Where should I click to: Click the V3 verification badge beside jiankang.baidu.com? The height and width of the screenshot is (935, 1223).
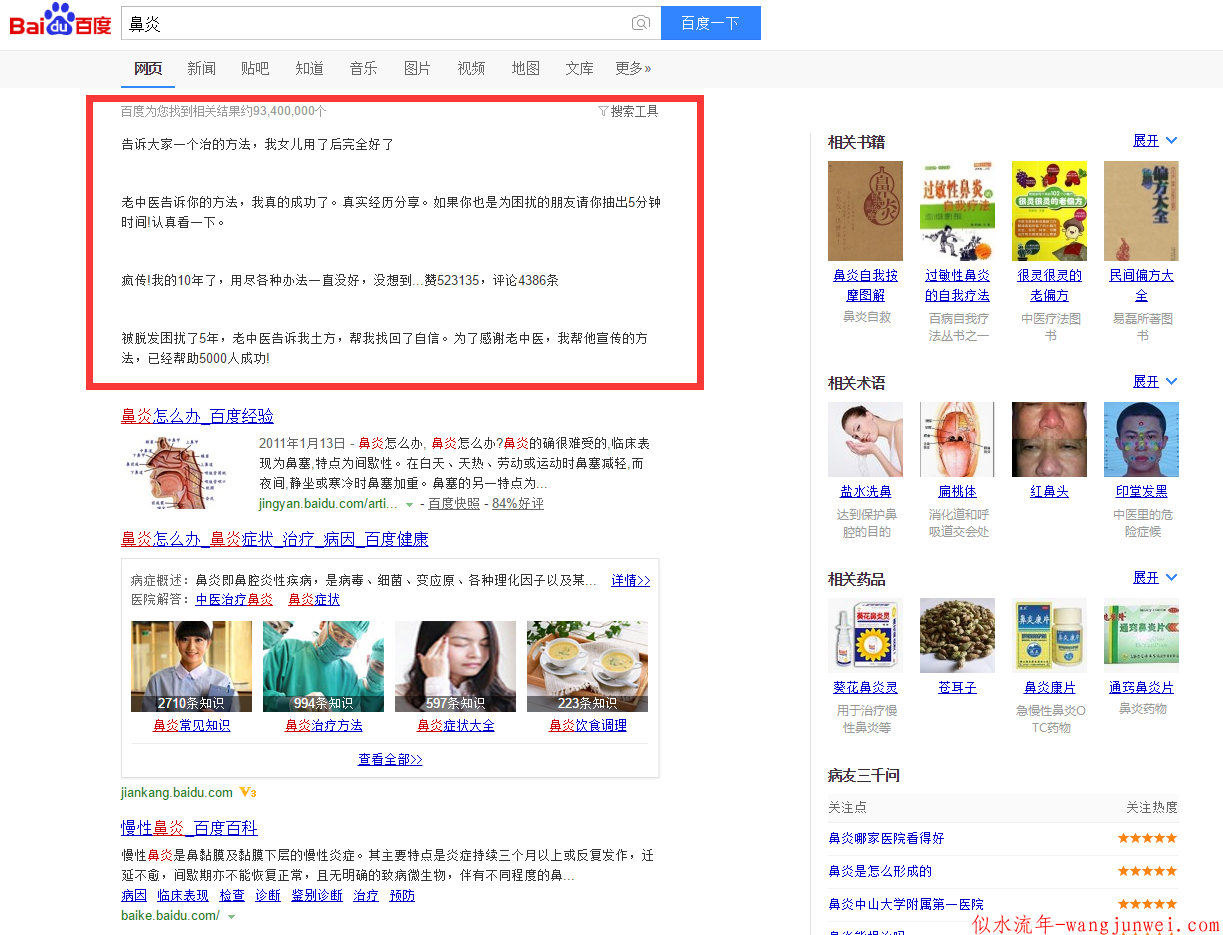[x=248, y=793]
